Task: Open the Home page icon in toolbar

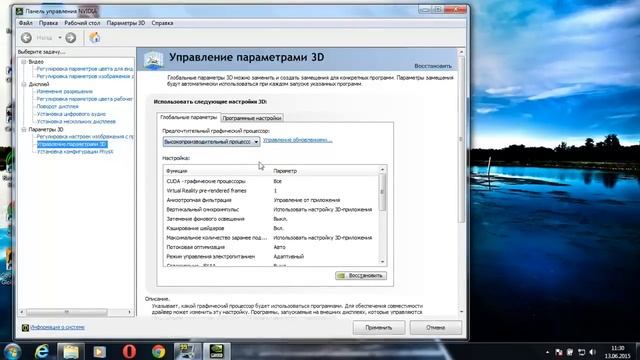Action: (95, 38)
